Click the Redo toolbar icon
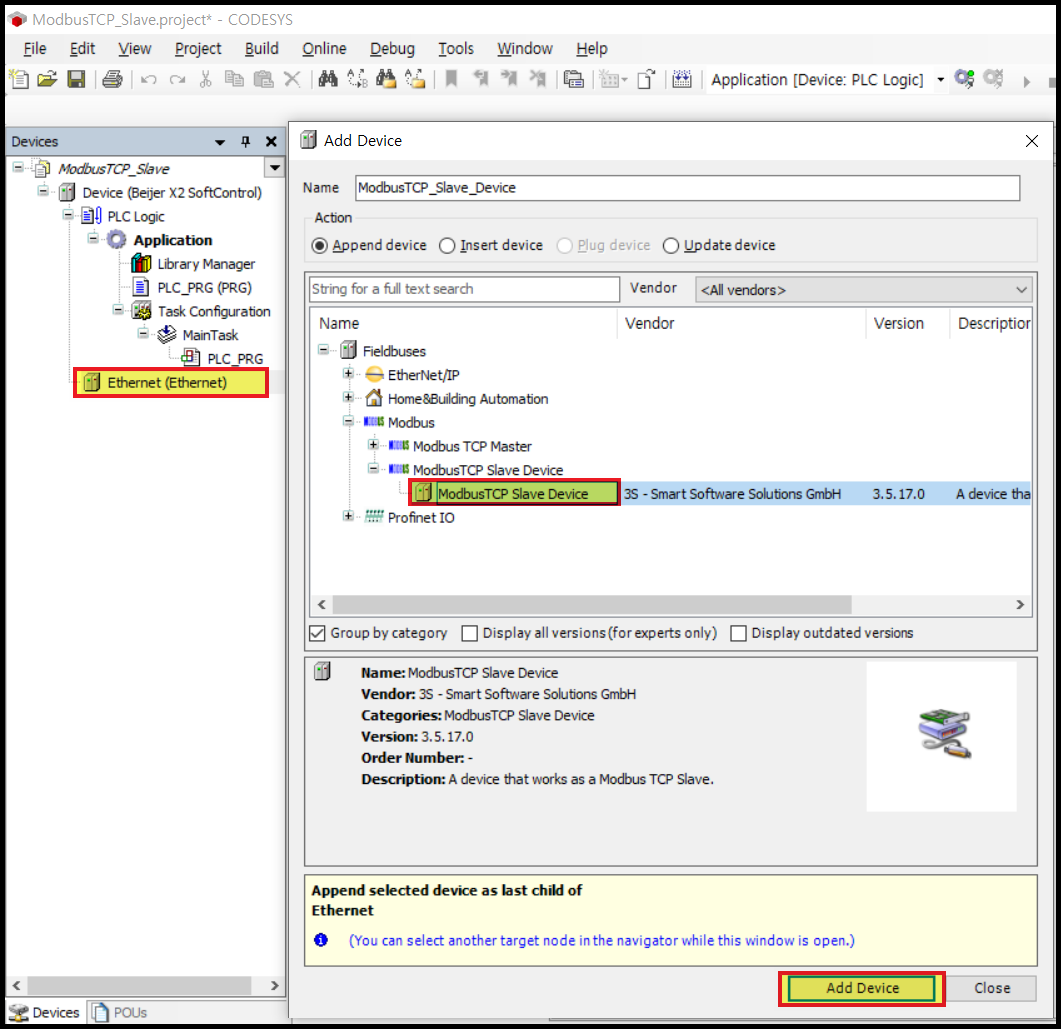Screen dimensions: 1061x1029 [177, 80]
